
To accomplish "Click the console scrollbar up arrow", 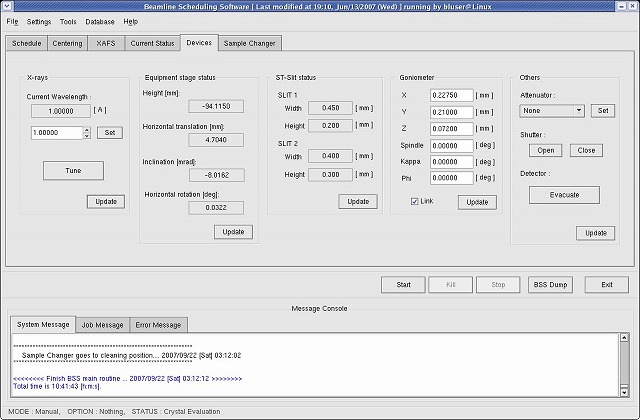I will [x=624, y=338].
